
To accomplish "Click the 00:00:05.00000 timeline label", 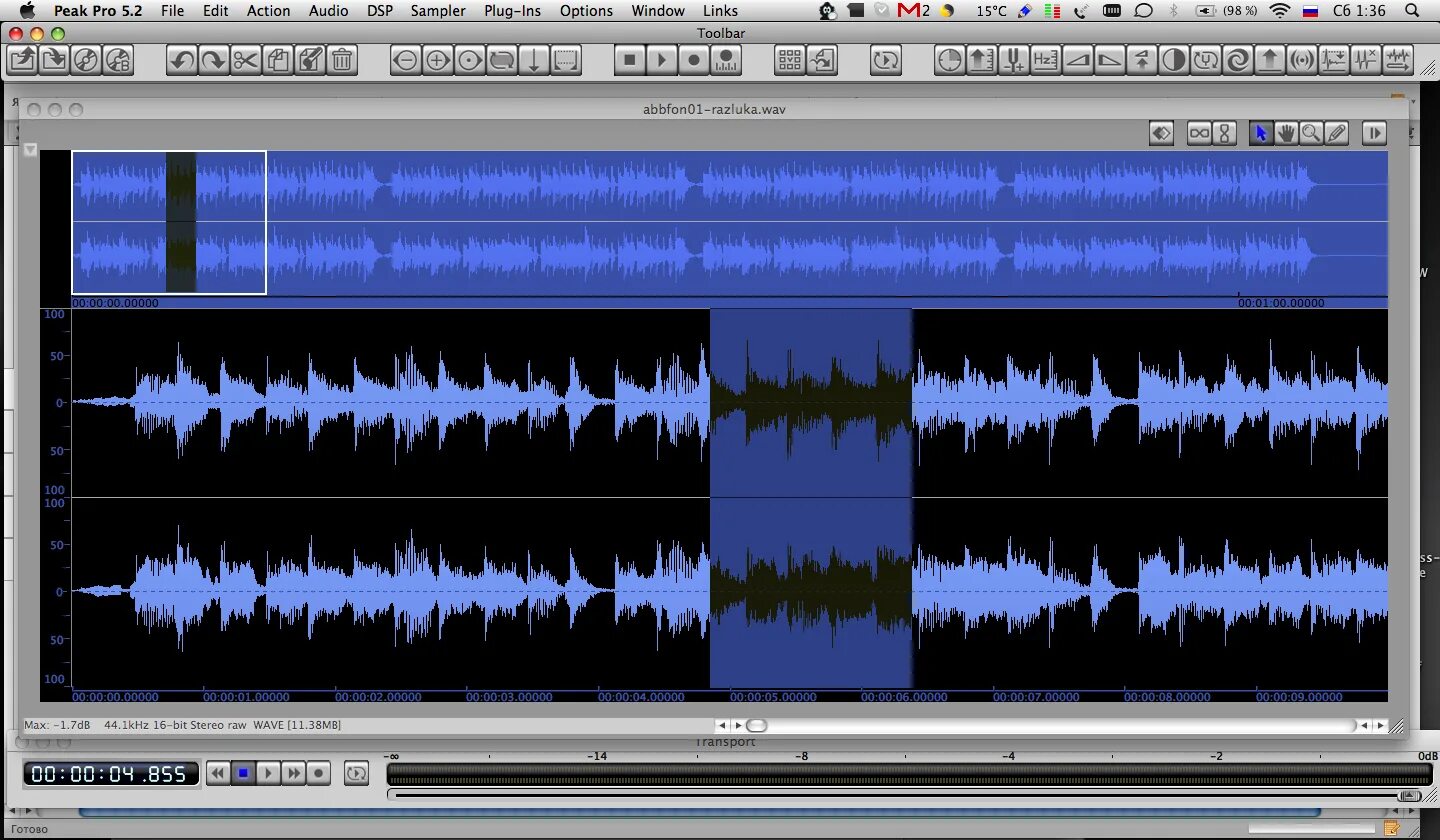I will (773, 697).
